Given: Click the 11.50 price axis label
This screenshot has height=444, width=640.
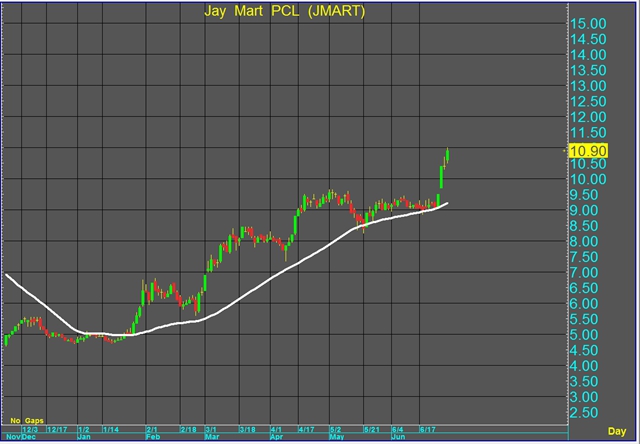Looking at the screenshot, I should click(x=588, y=132).
